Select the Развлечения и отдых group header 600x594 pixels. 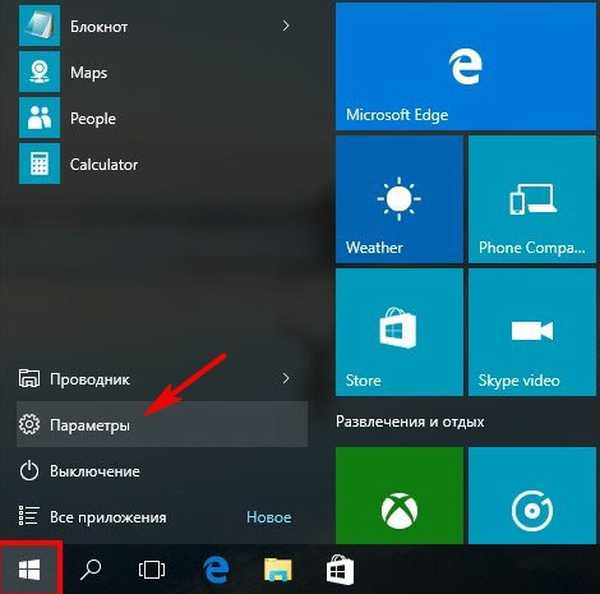[x=410, y=421]
